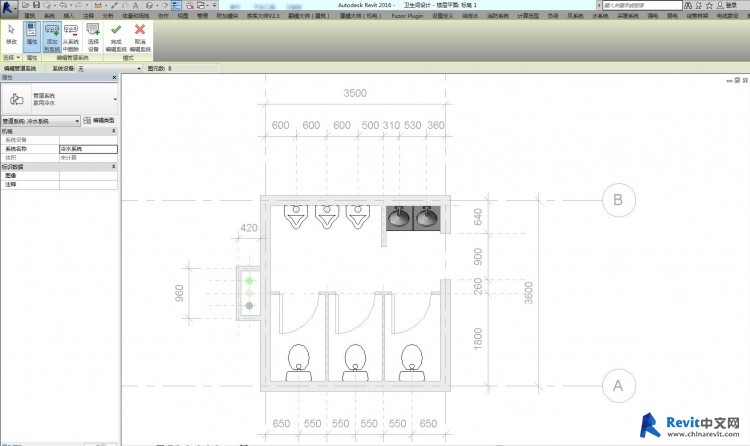The width and height of the screenshot is (750, 446).
Task: Open the Fuzor Plugin ribbon tab
Action: point(407,16)
